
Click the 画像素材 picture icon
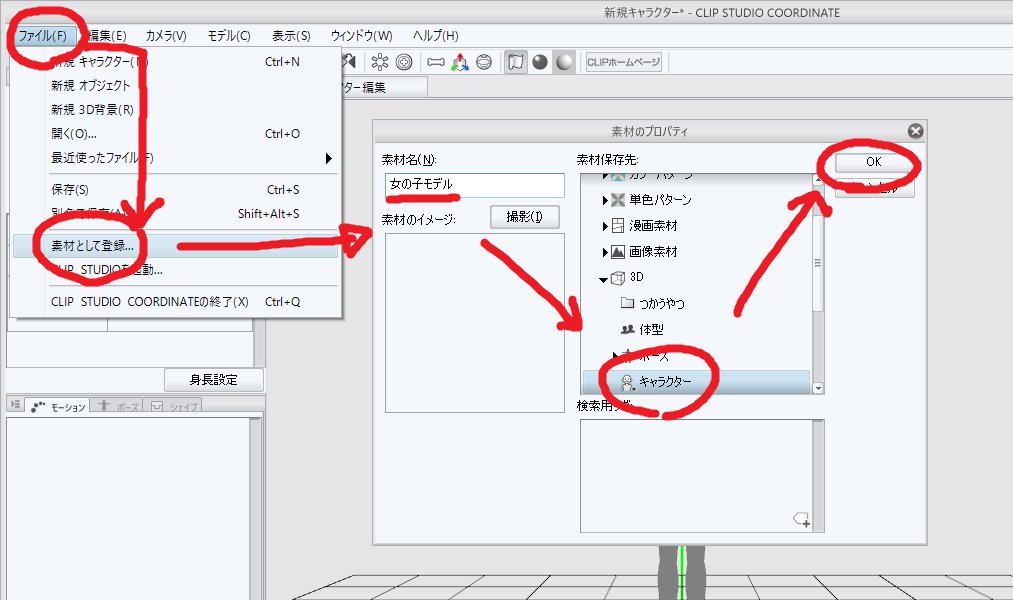click(x=618, y=252)
